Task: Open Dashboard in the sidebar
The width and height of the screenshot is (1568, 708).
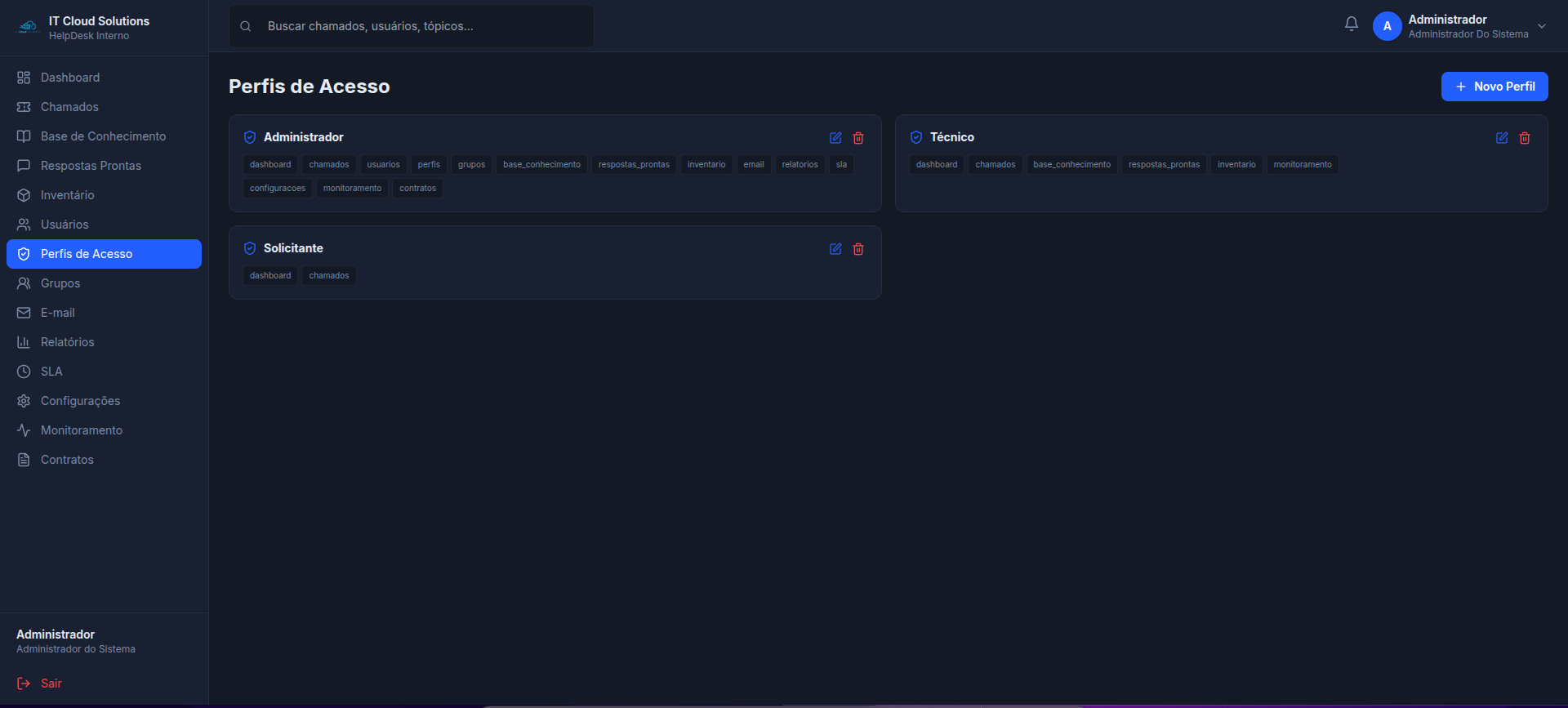Action: pos(104,78)
